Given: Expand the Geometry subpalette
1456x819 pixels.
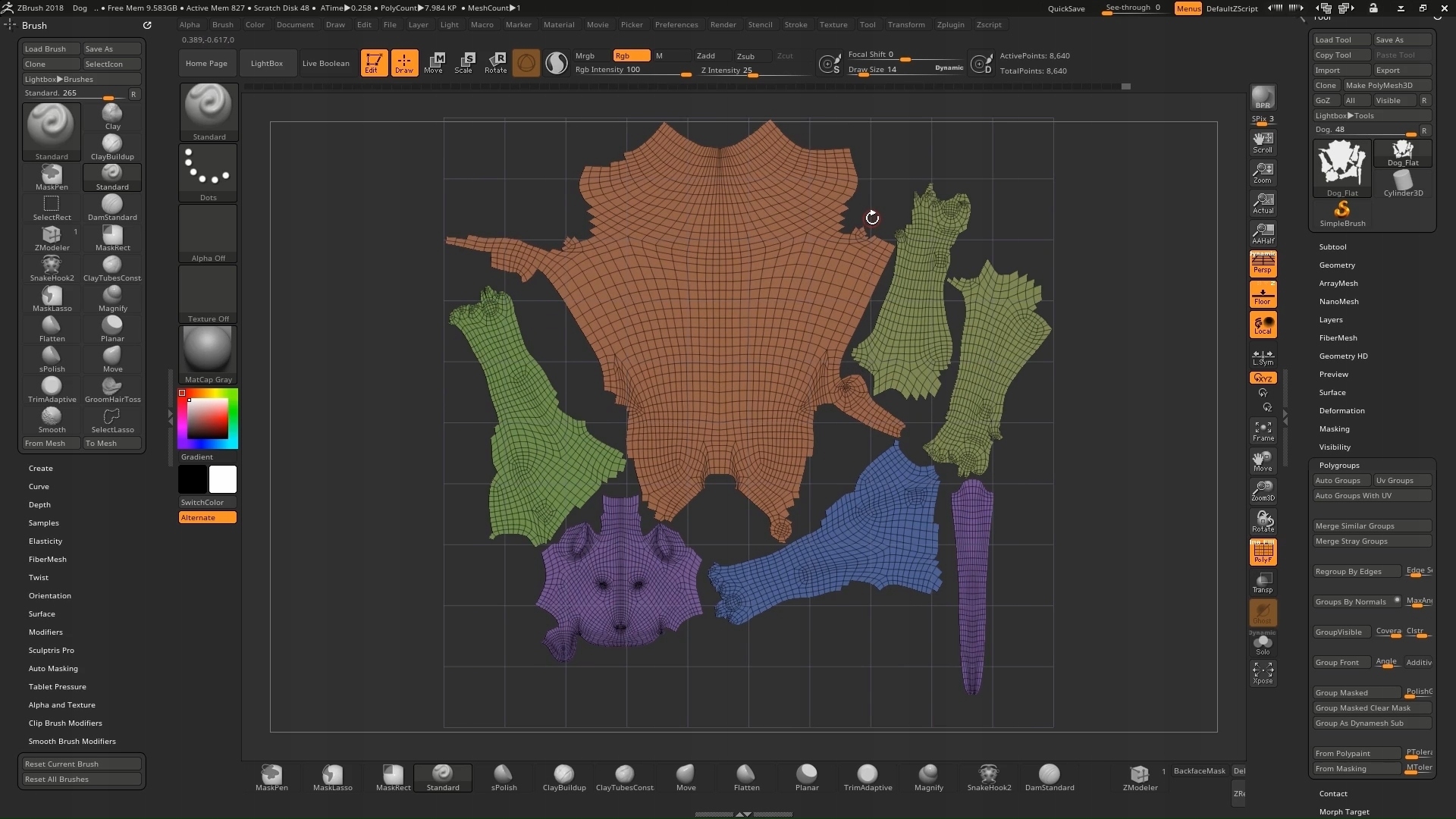Looking at the screenshot, I should [x=1337, y=265].
